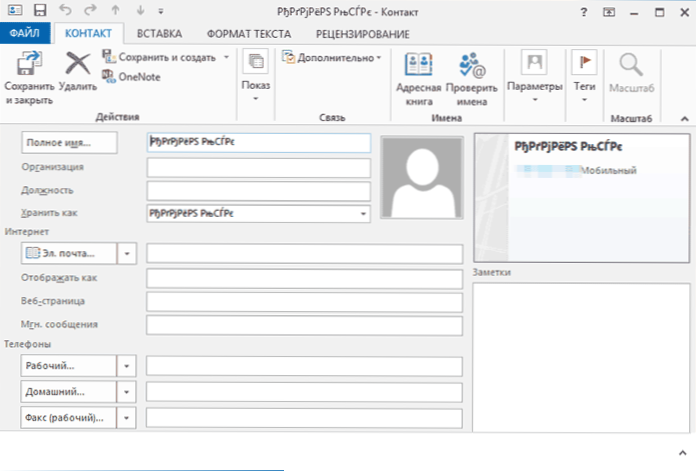The height and width of the screenshot is (471, 696).
Task: Delete contact with Удалить button
Action: coord(78,71)
